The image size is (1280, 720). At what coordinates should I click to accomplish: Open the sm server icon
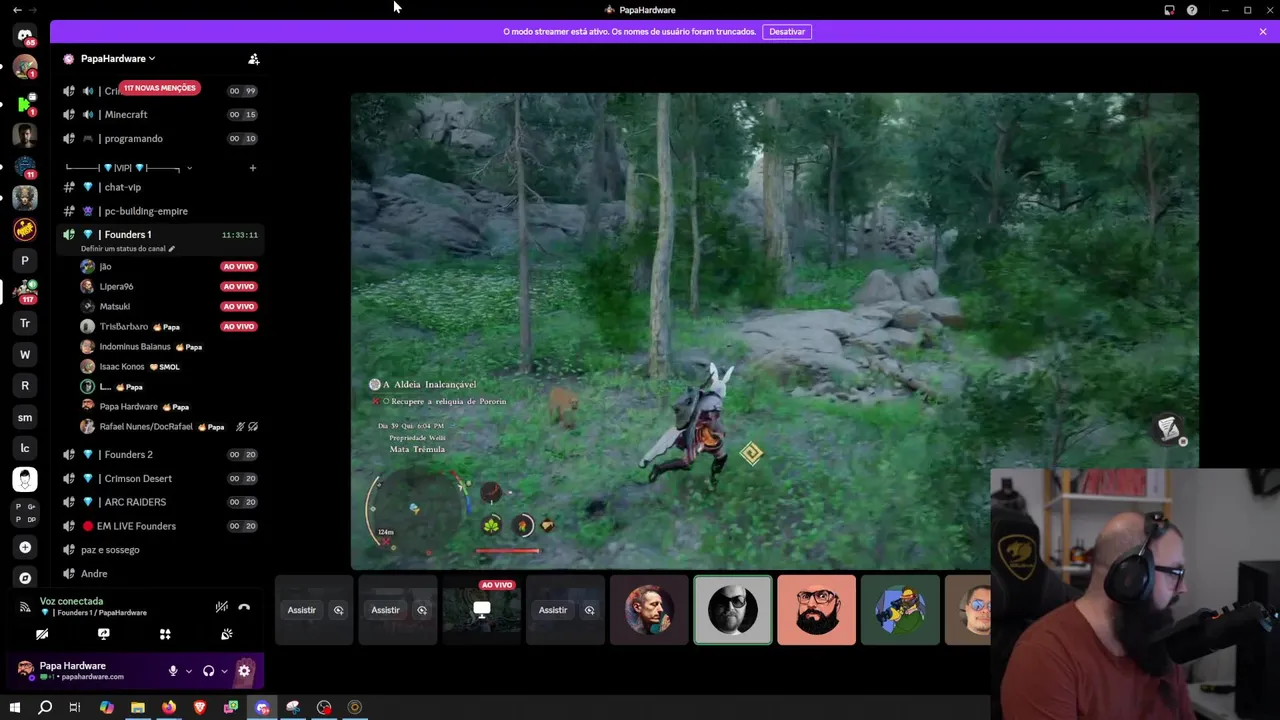[x=25, y=417]
